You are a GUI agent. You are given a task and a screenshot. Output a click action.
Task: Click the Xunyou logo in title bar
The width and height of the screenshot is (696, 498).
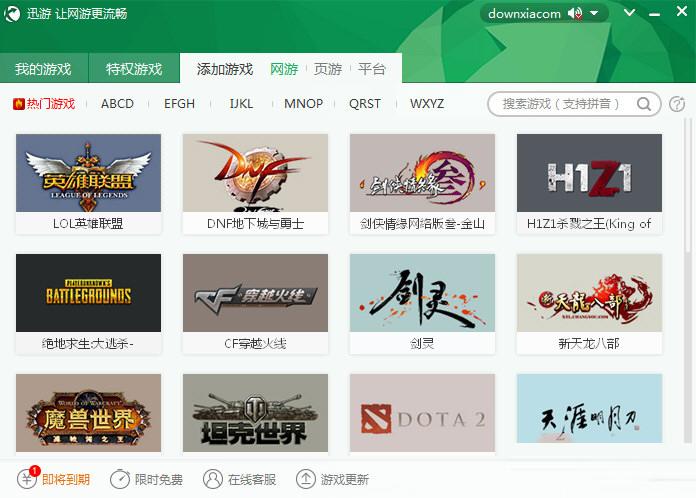(13, 13)
